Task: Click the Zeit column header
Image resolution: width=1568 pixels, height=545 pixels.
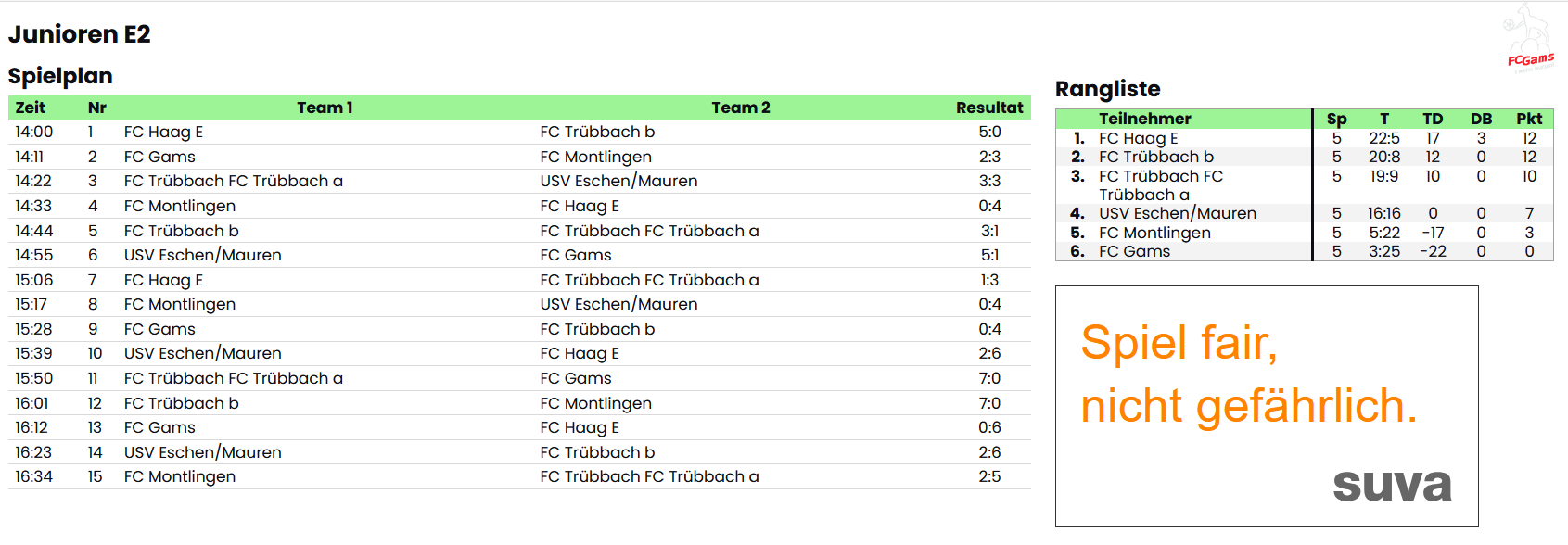Action: pyautogui.click(x=31, y=108)
